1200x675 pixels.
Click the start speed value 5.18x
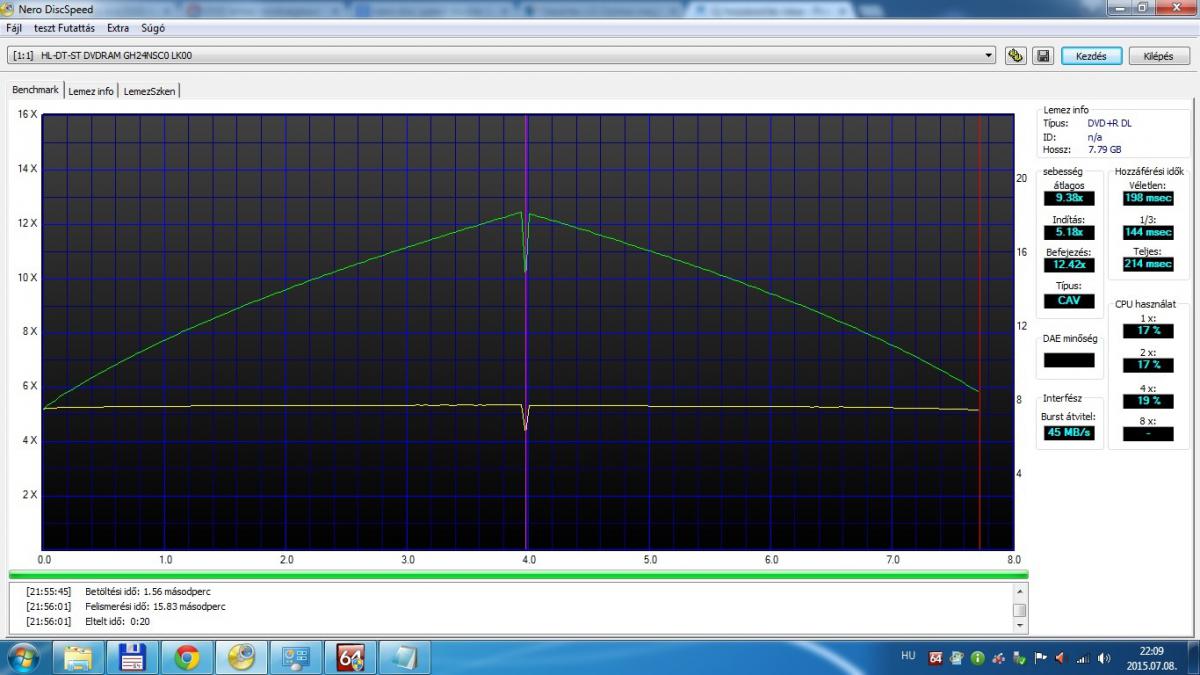[x=1069, y=232]
